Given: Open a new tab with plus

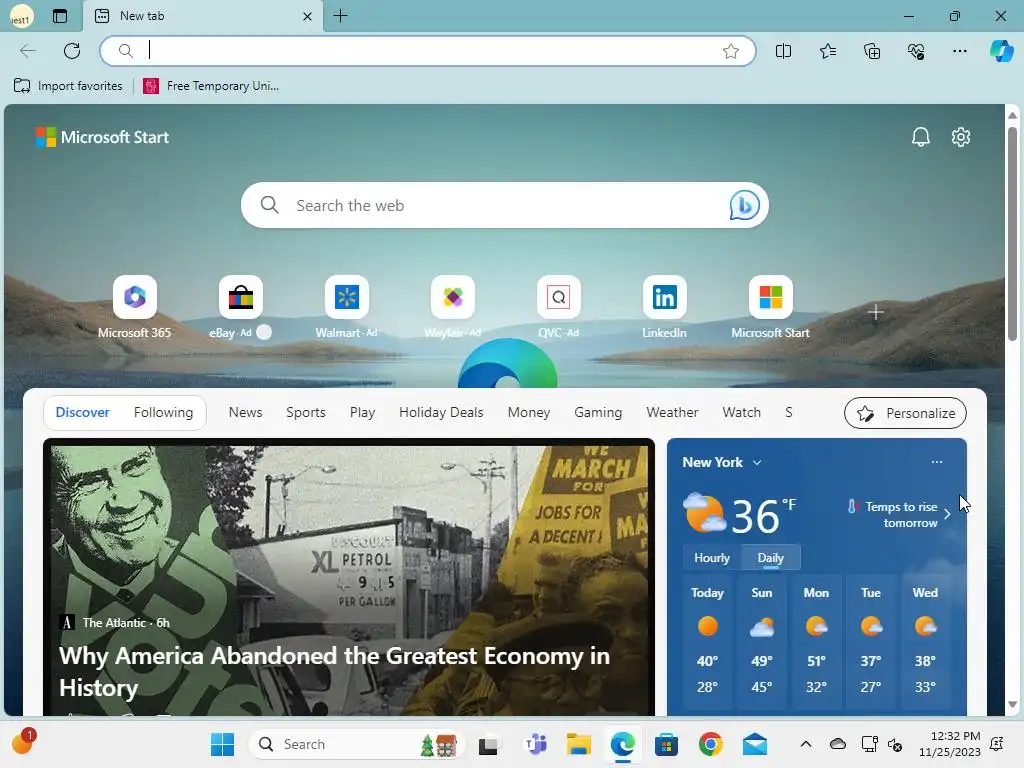Looking at the screenshot, I should [x=340, y=16].
